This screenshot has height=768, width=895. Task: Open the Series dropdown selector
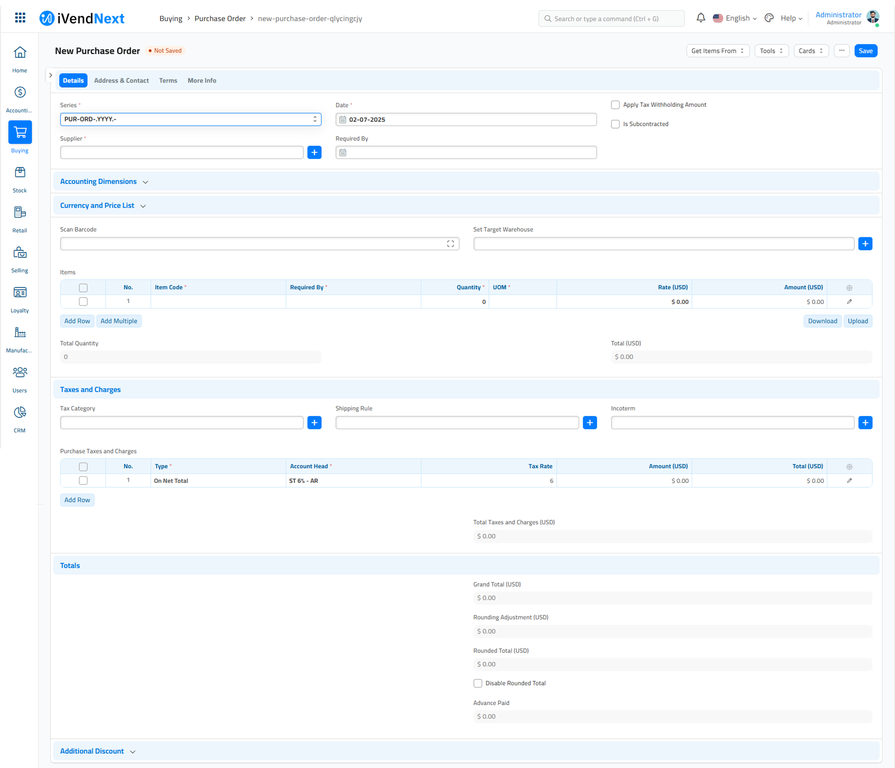[x=190, y=119]
